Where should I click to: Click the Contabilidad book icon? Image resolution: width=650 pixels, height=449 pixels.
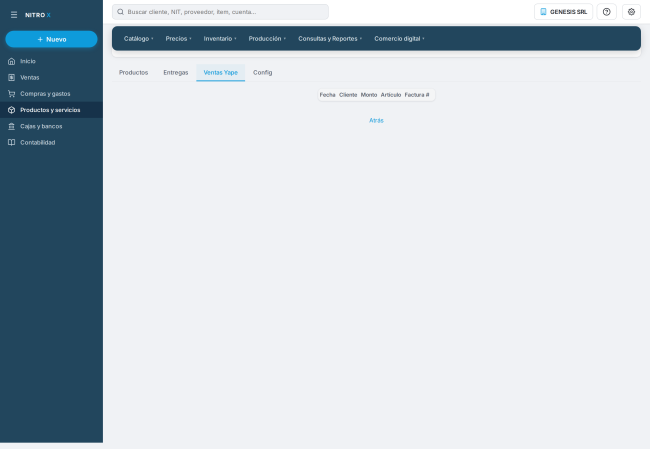tap(12, 143)
